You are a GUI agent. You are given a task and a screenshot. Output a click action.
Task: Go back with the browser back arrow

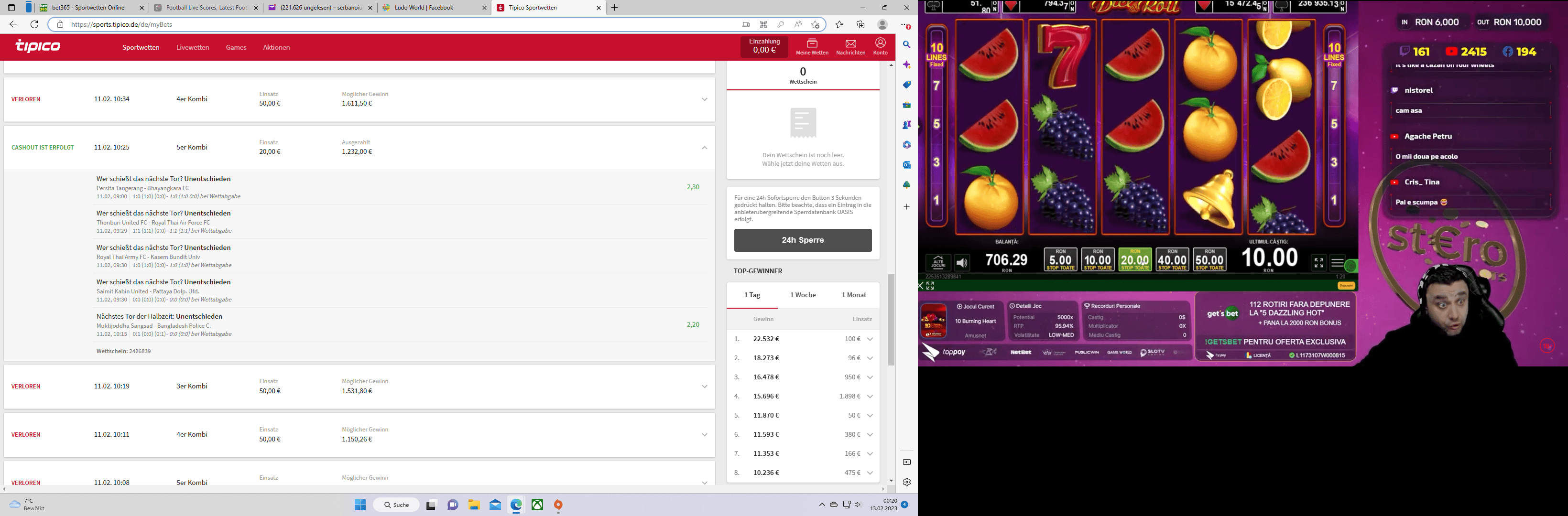[13, 24]
